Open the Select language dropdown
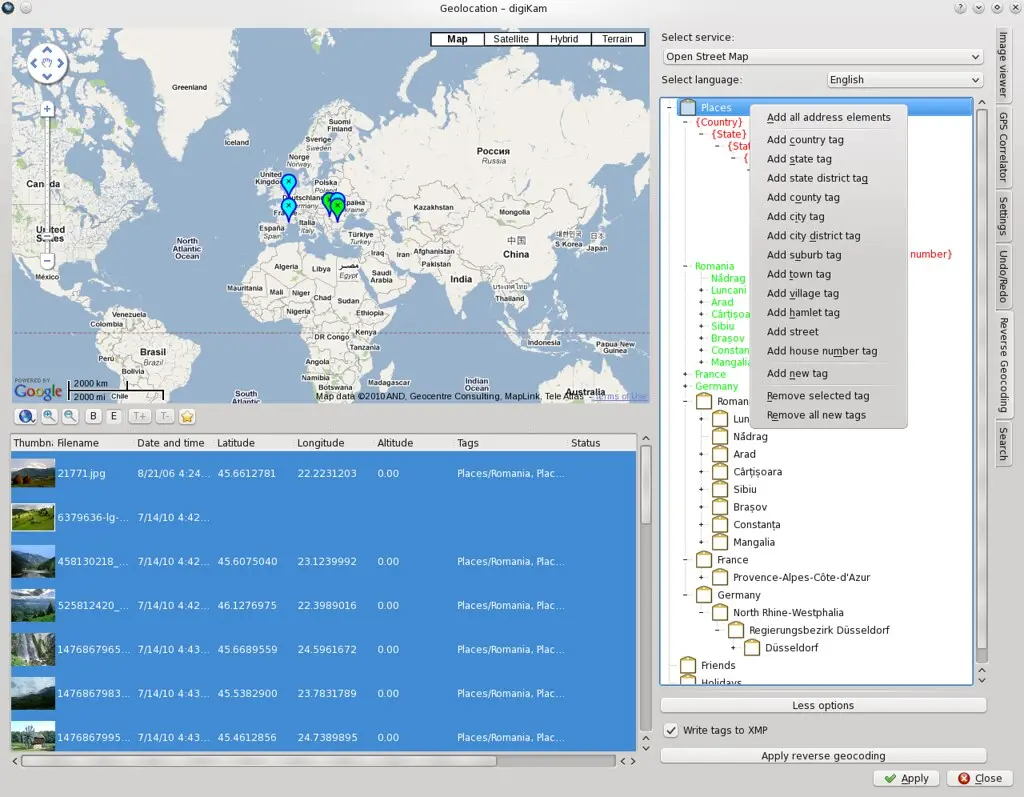 tap(904, 80)
